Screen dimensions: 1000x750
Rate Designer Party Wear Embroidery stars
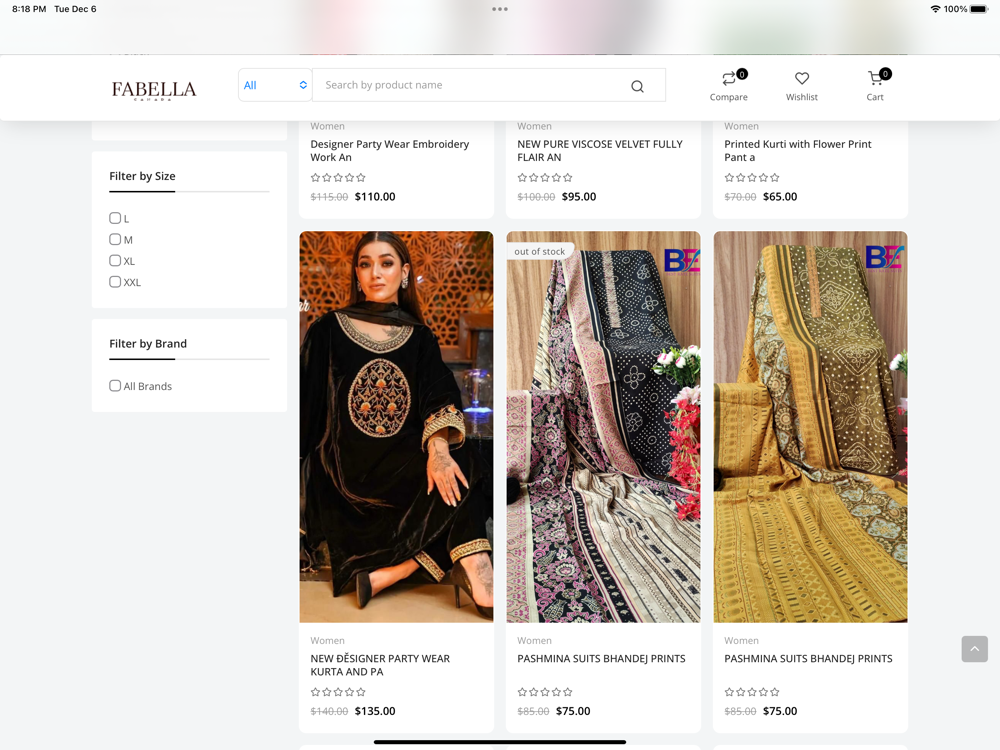pyautogui.click(x=338, y=177)
